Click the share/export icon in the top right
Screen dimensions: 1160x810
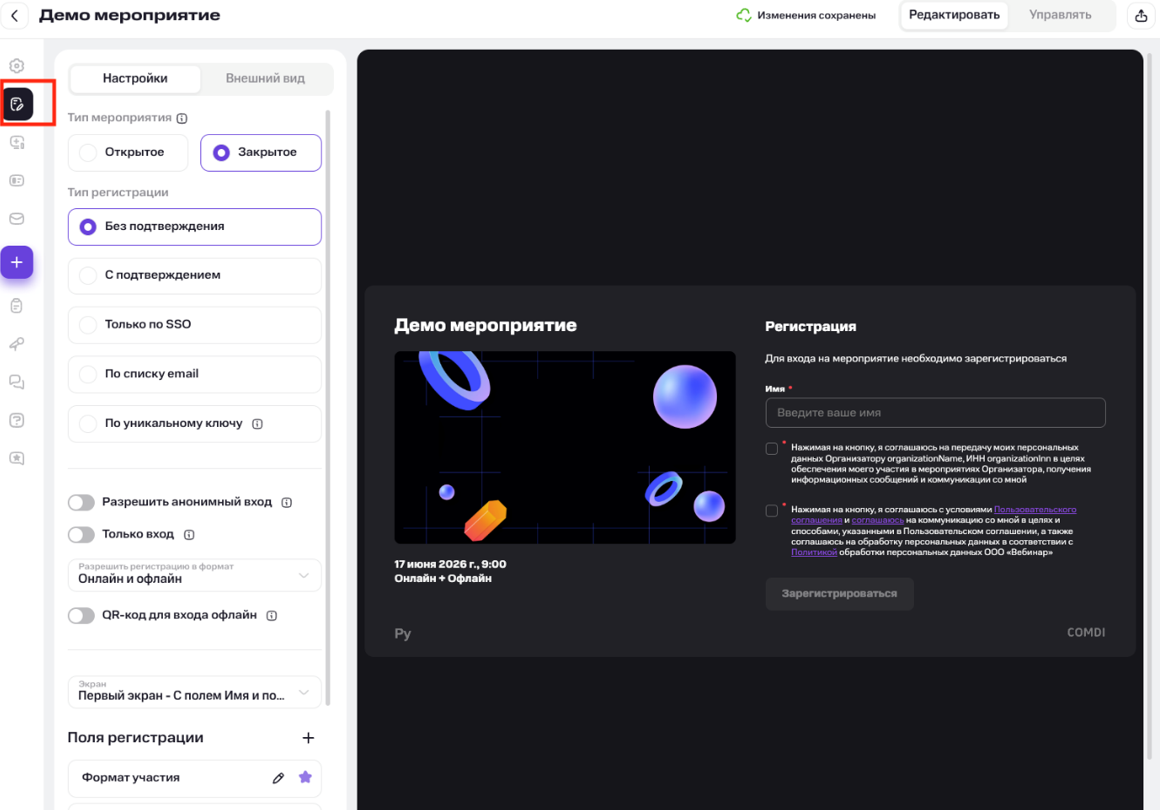(1141, 16)
